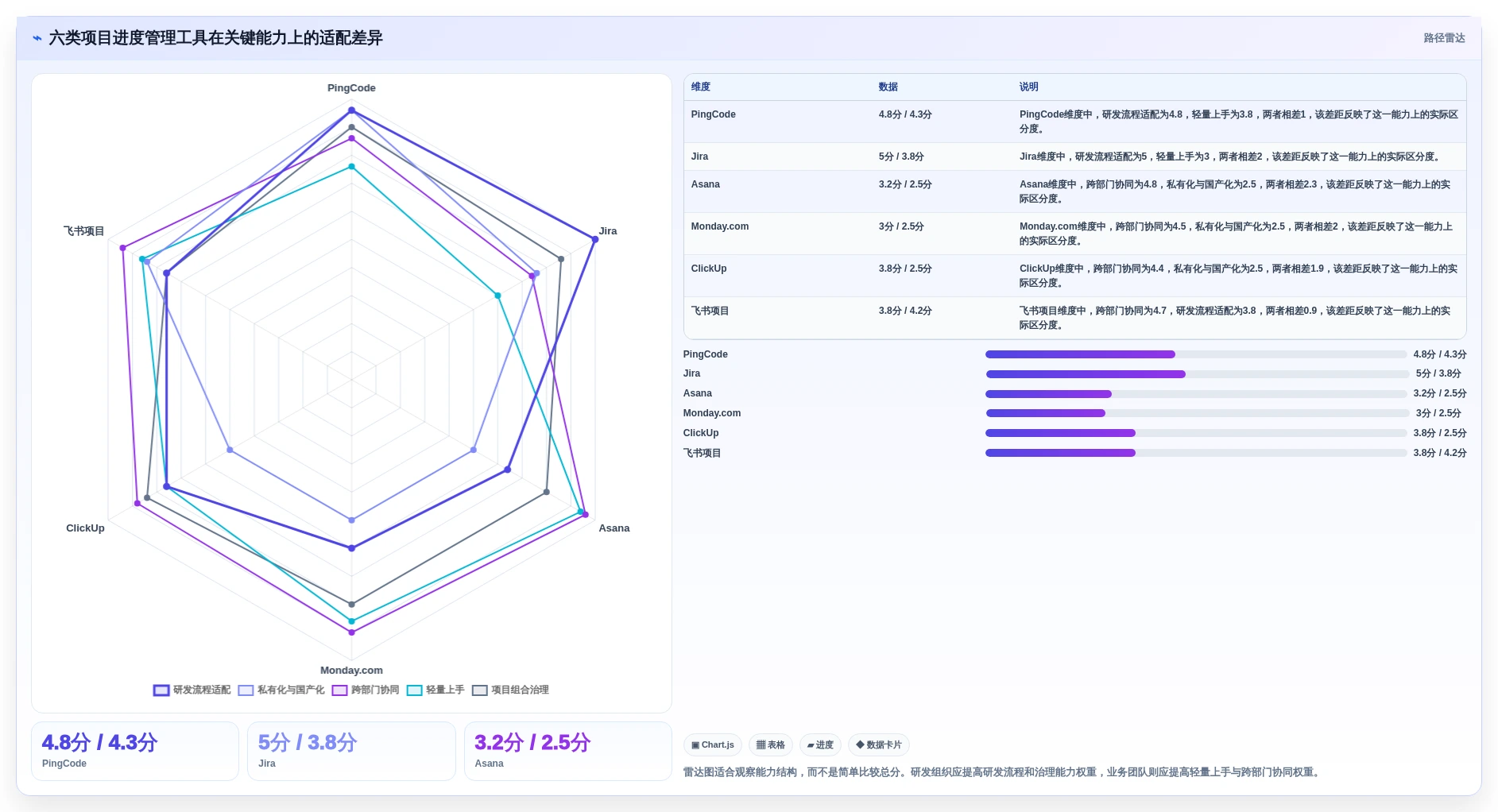This screenshot has height=812, width=1498.
Task: Select the 进度 tag chip
Action: [x=820, y=744]
